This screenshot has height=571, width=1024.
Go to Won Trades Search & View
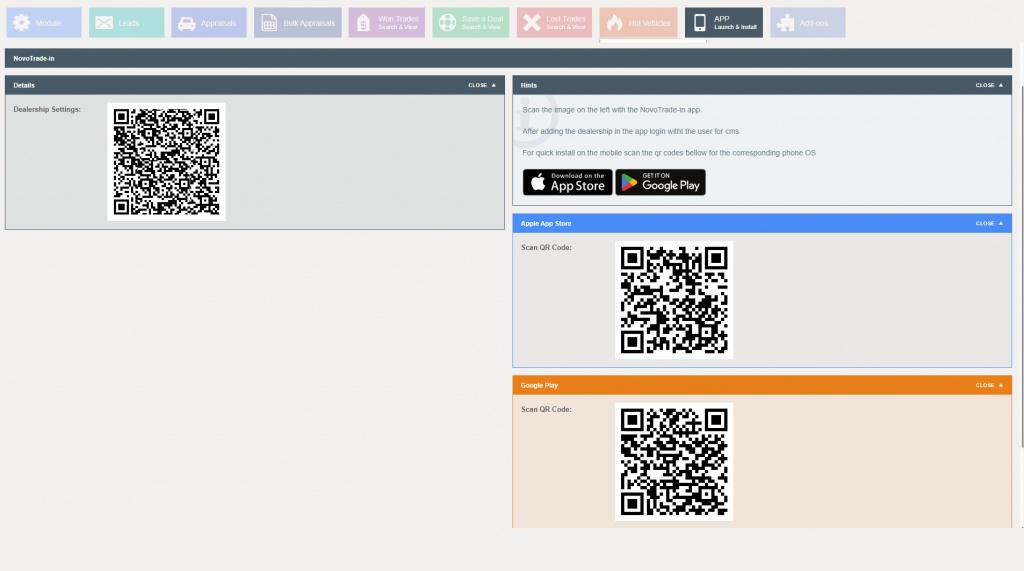tap(398, 23)
